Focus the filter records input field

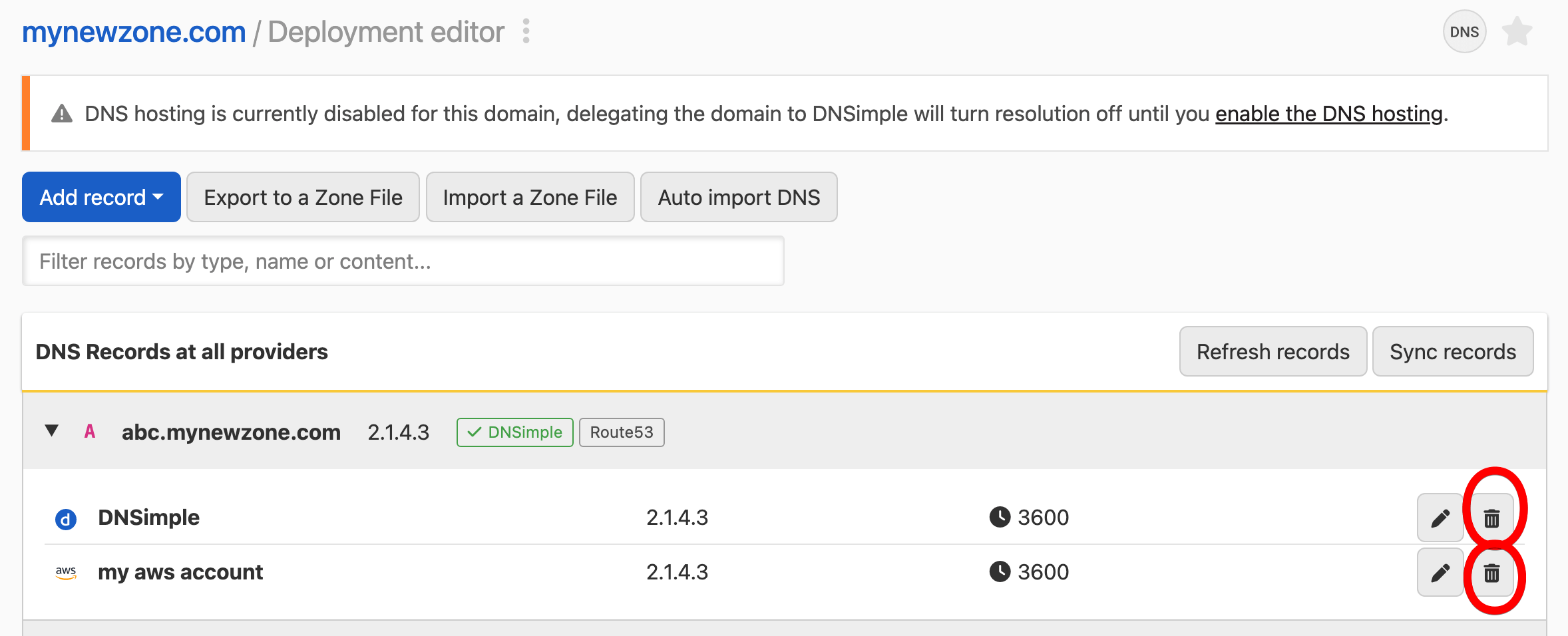(403, 261)
